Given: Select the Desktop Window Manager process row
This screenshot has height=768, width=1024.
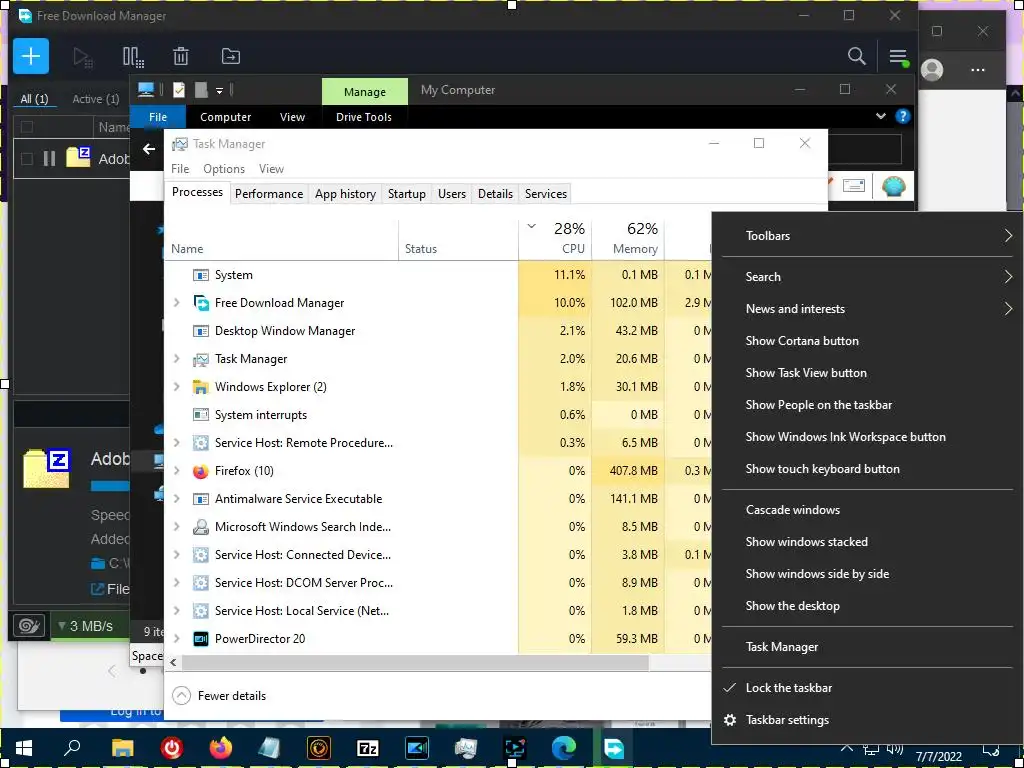Looking at the screenshot, I should pyautogui.click(x=438, y=331).
